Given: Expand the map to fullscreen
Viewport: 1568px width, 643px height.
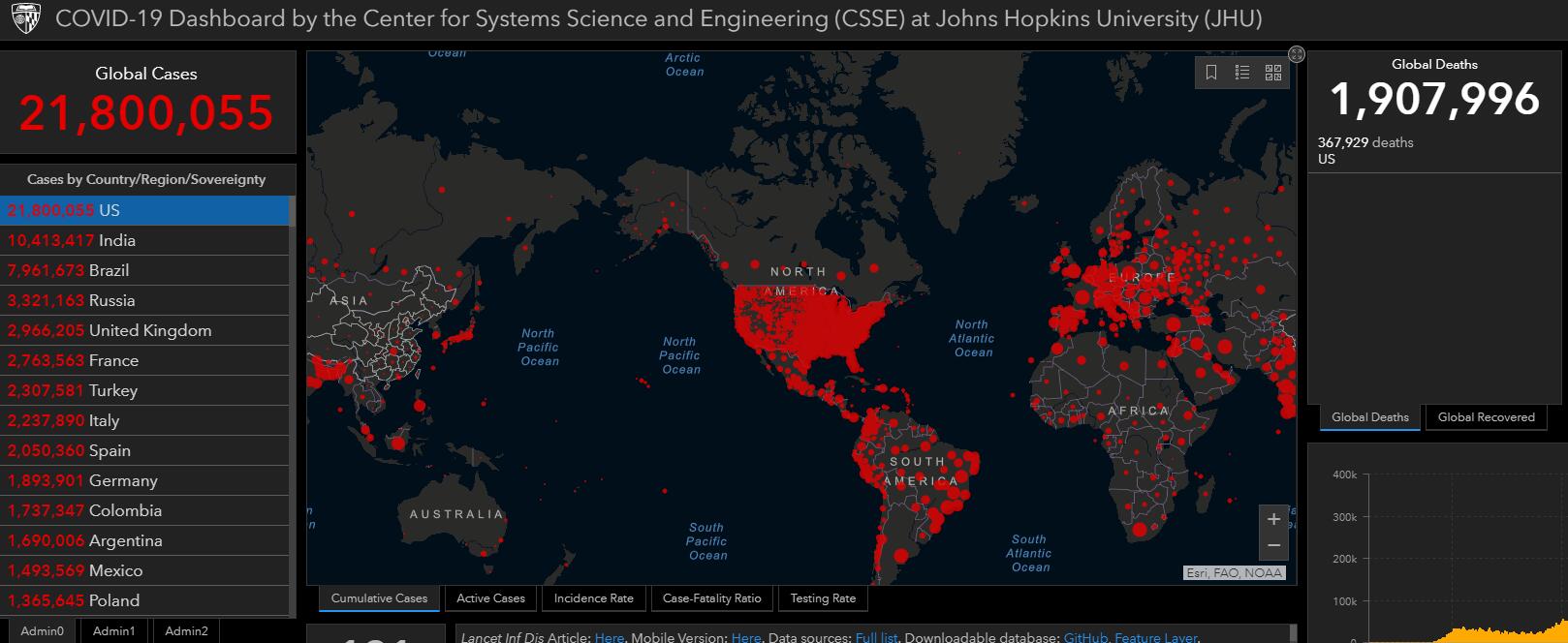Looking at the screenshot, I should point(1297,54).
